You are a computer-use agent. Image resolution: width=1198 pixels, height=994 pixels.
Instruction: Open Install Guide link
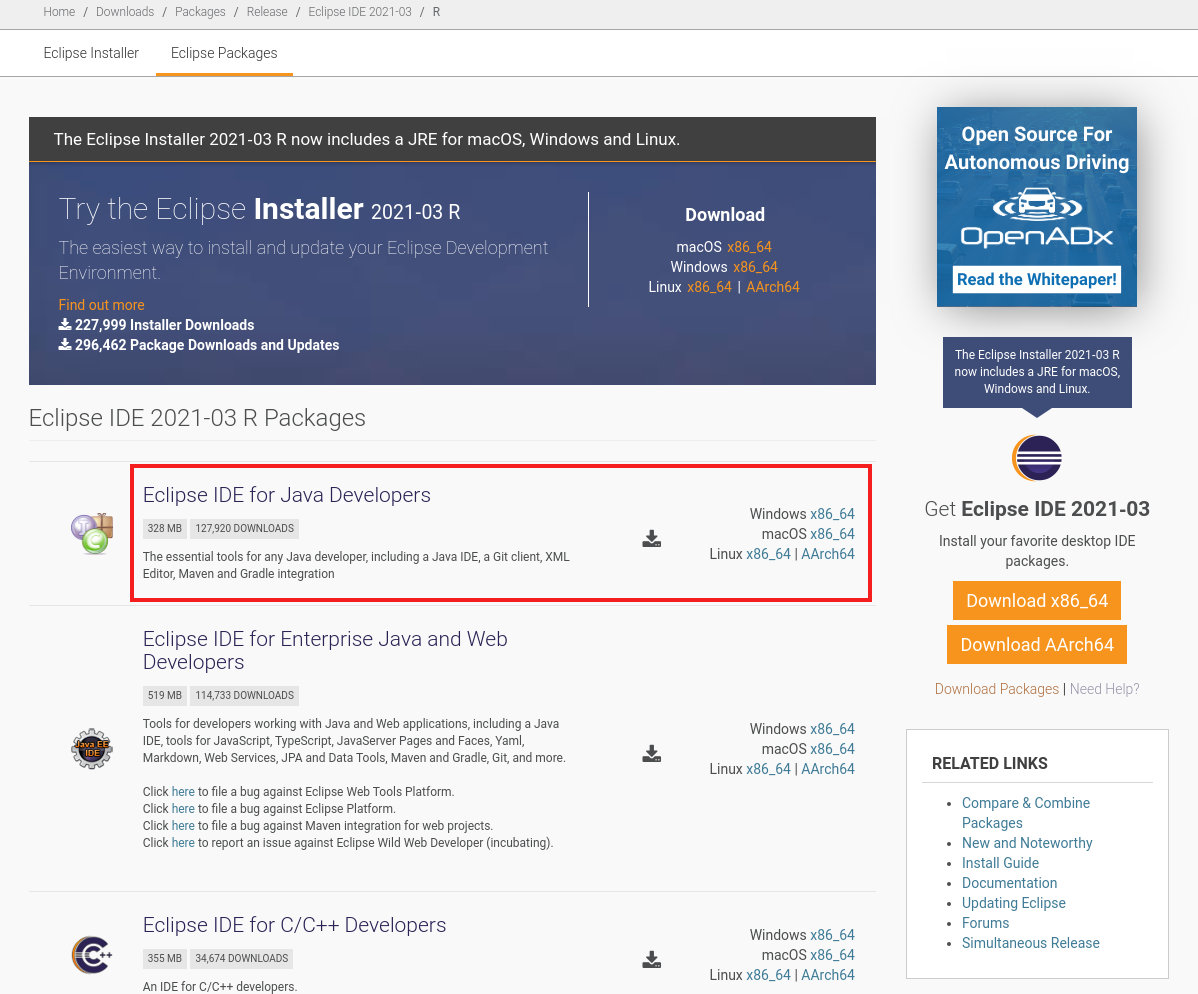(x=1000, y=863)
